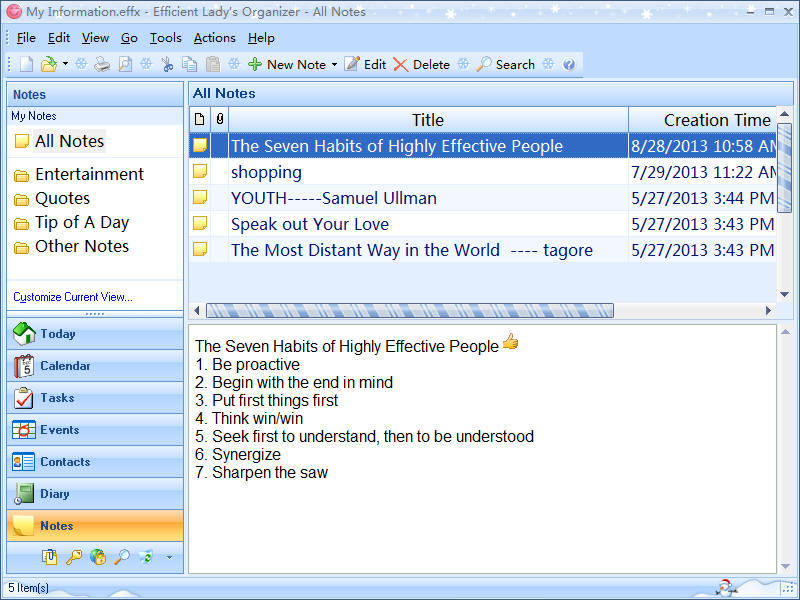
Task: Switch to the Contacts section
Action: [x=95, y=462]
